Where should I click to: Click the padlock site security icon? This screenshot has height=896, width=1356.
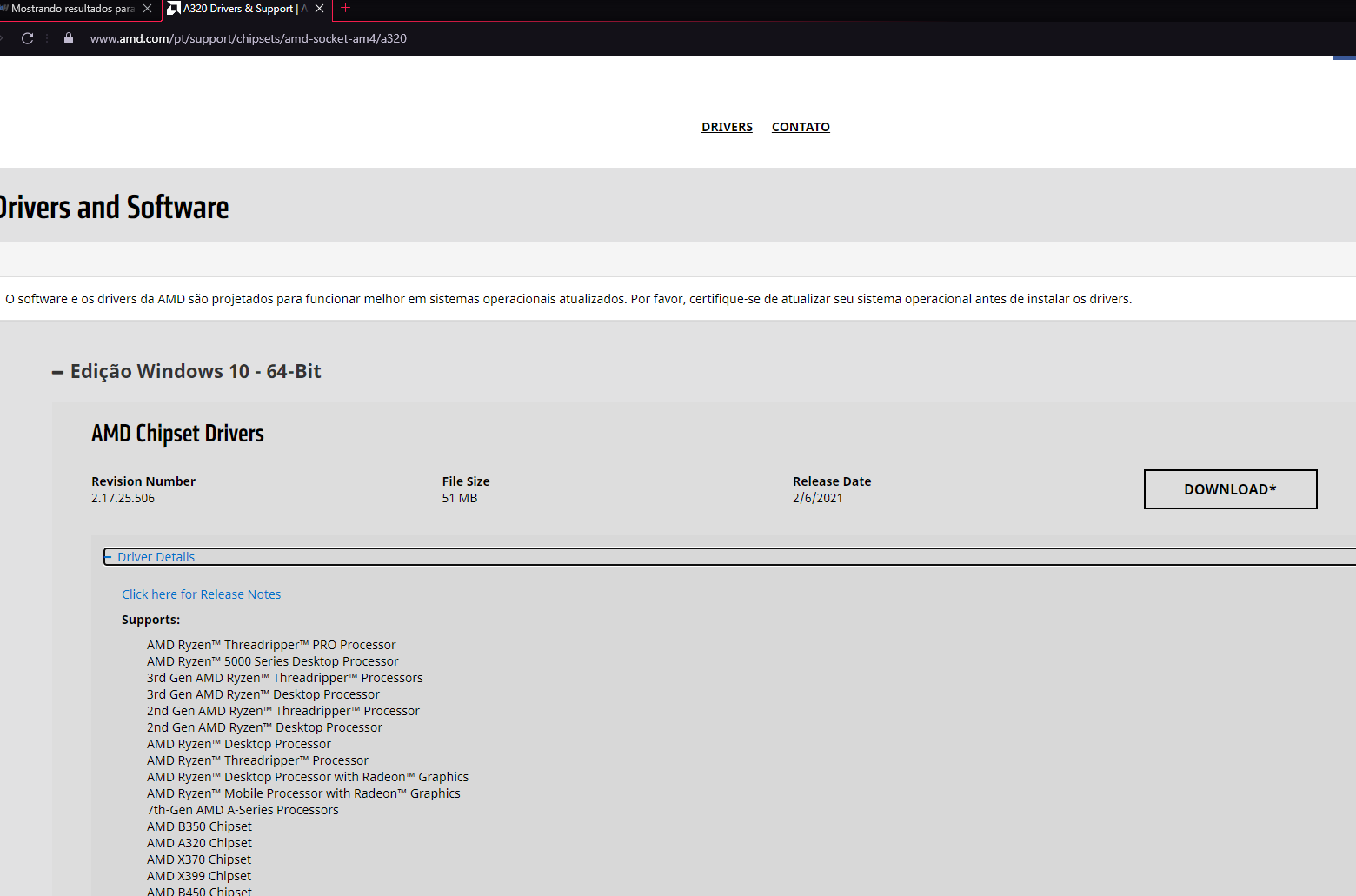[69, 38]
